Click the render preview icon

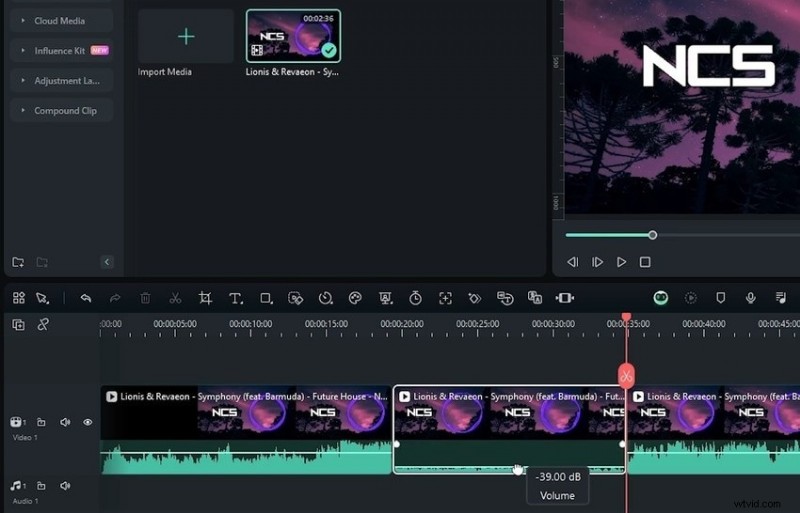pos(691,298)
